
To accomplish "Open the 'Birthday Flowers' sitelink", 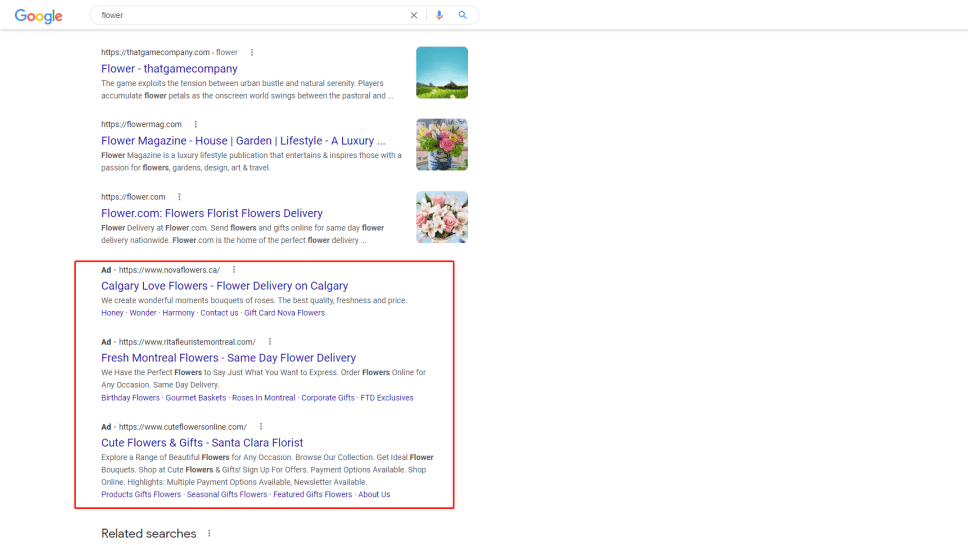I will (x=130, y=398).
